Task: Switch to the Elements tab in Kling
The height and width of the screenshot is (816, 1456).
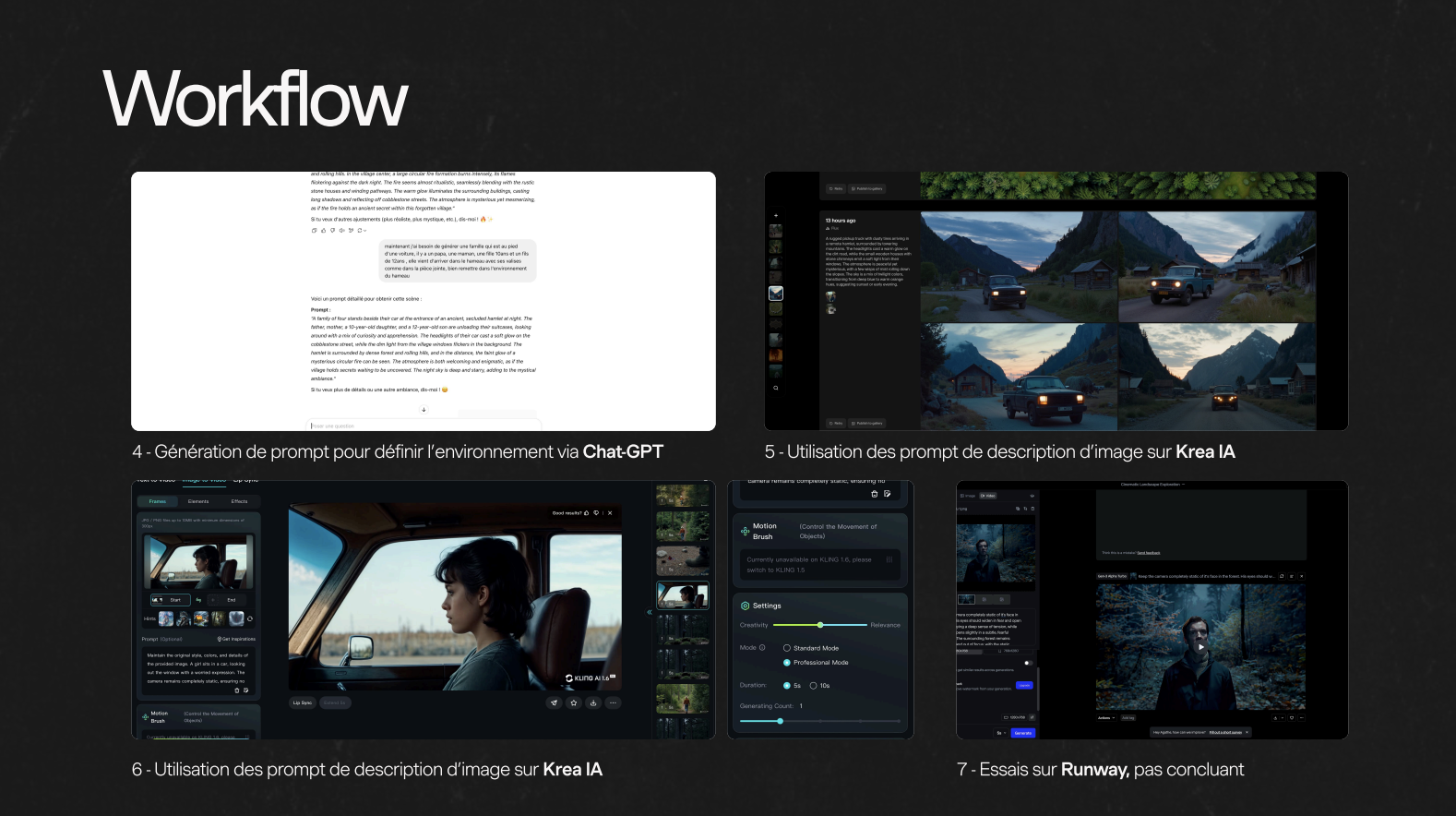Action: 198,501
